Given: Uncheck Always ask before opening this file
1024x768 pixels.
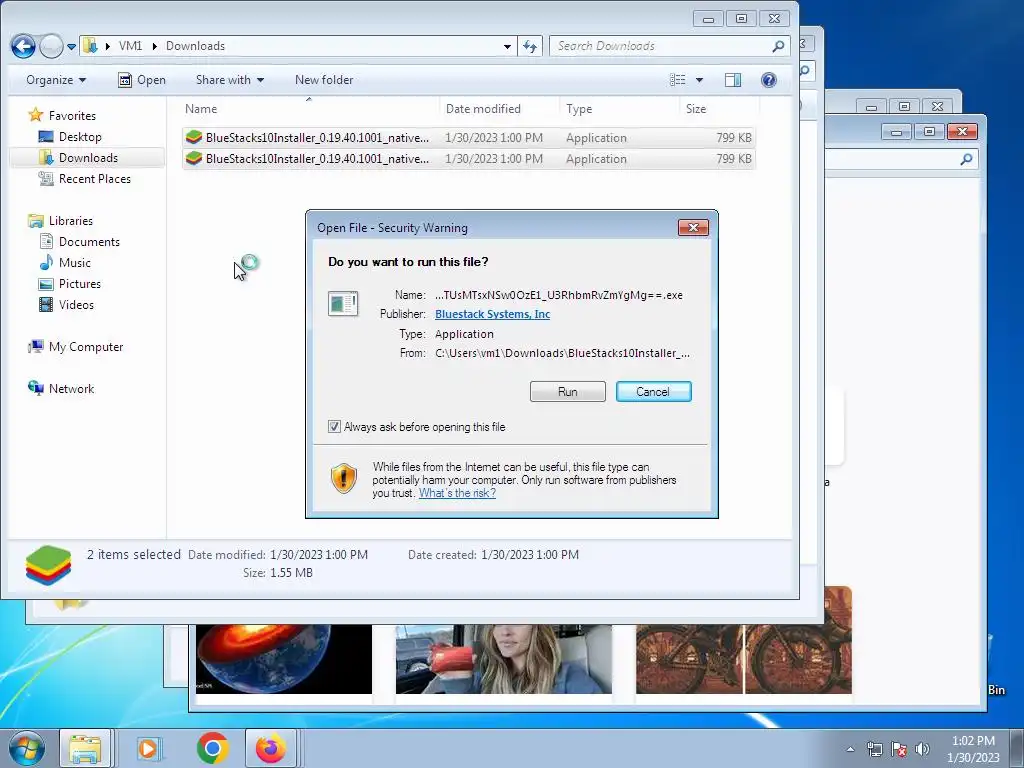Looking at the screenshot, I should 334,427.
